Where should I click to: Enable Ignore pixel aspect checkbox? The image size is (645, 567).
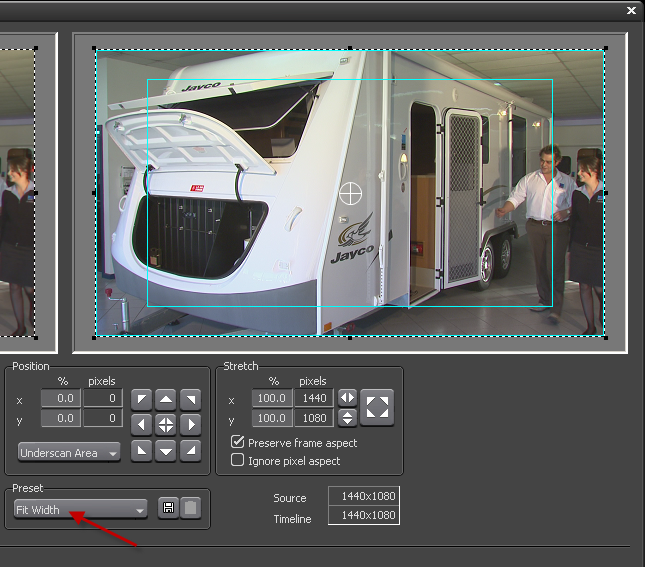pos(237,460)
